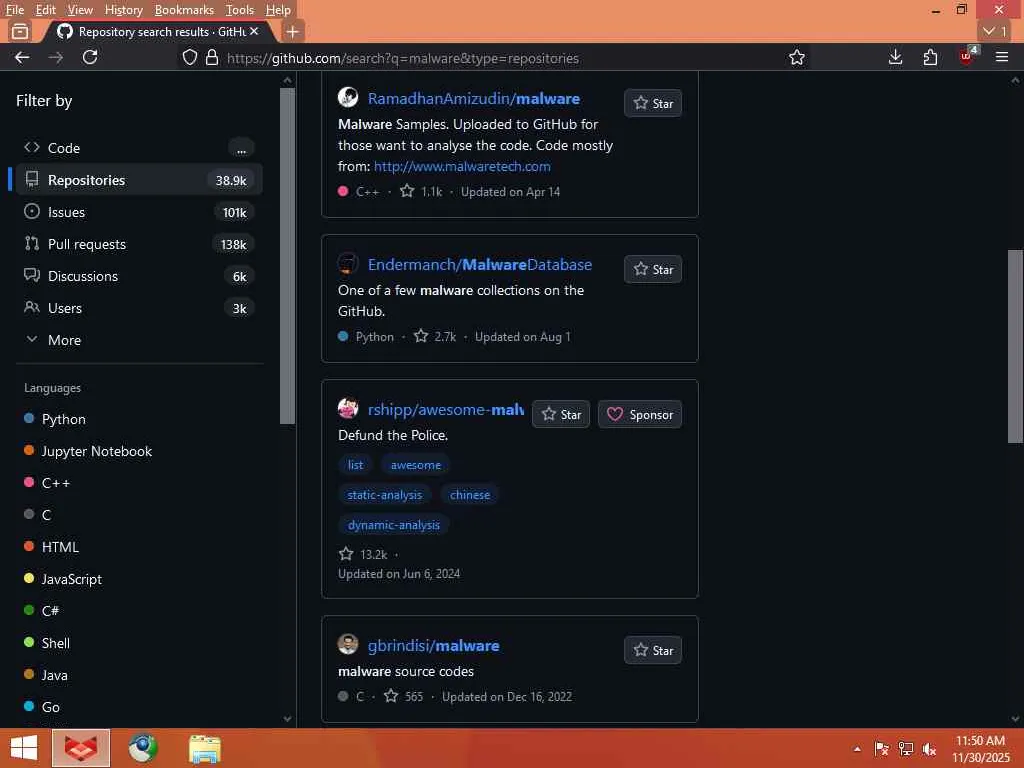
Task: Filter results by Code
Action: 138,148
